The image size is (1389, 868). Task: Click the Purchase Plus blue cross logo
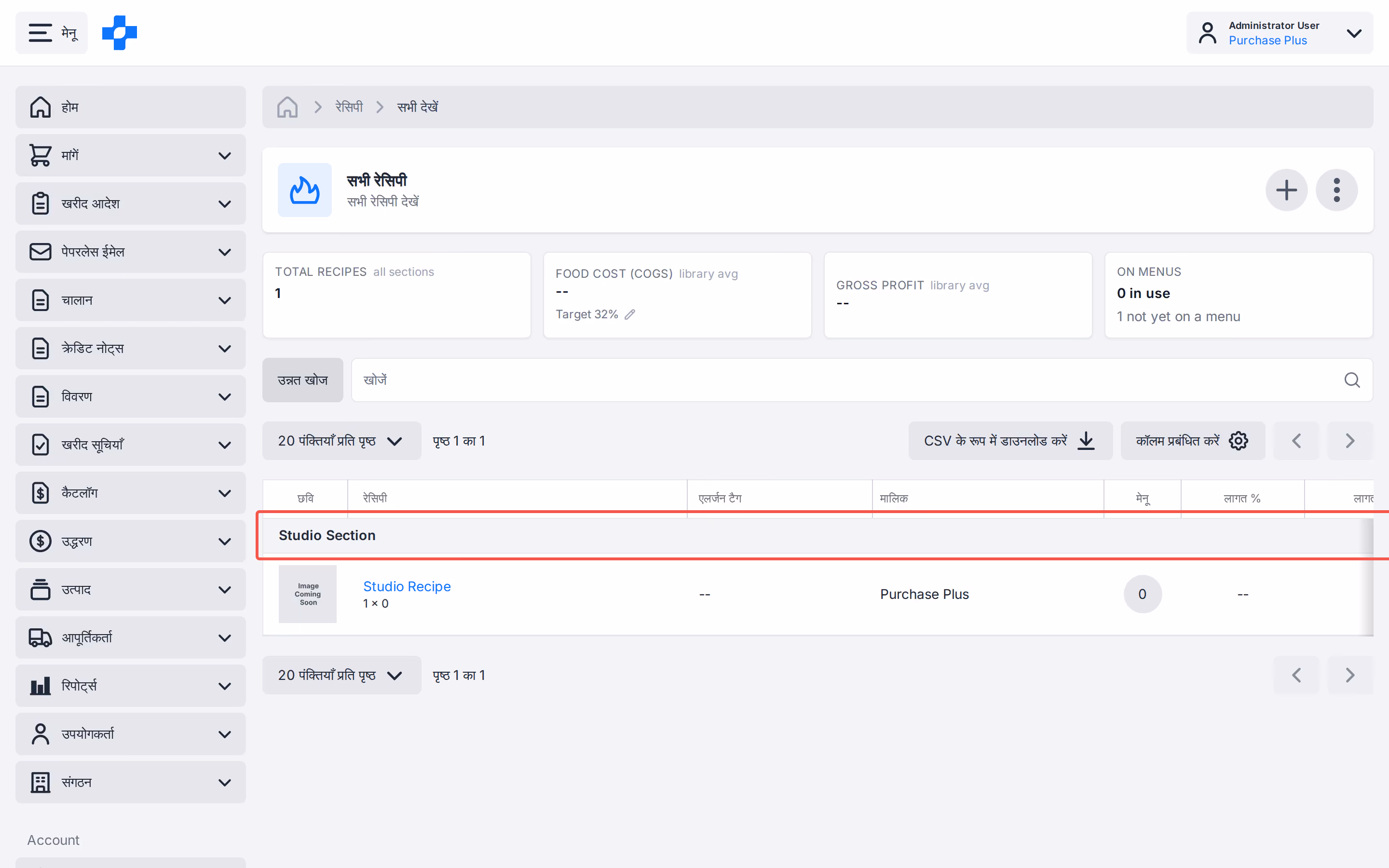pos(120,33)
